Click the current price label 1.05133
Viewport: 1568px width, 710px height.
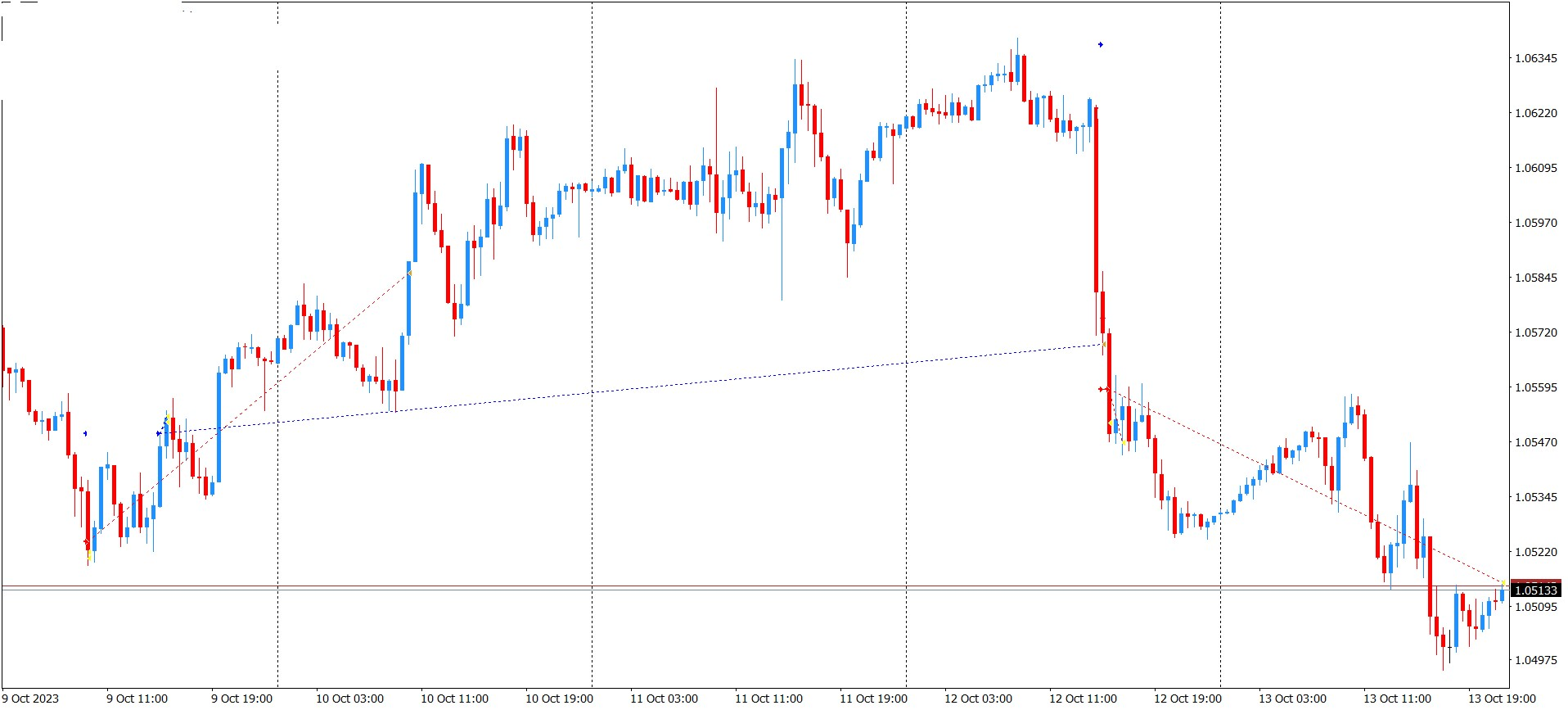1536,590
